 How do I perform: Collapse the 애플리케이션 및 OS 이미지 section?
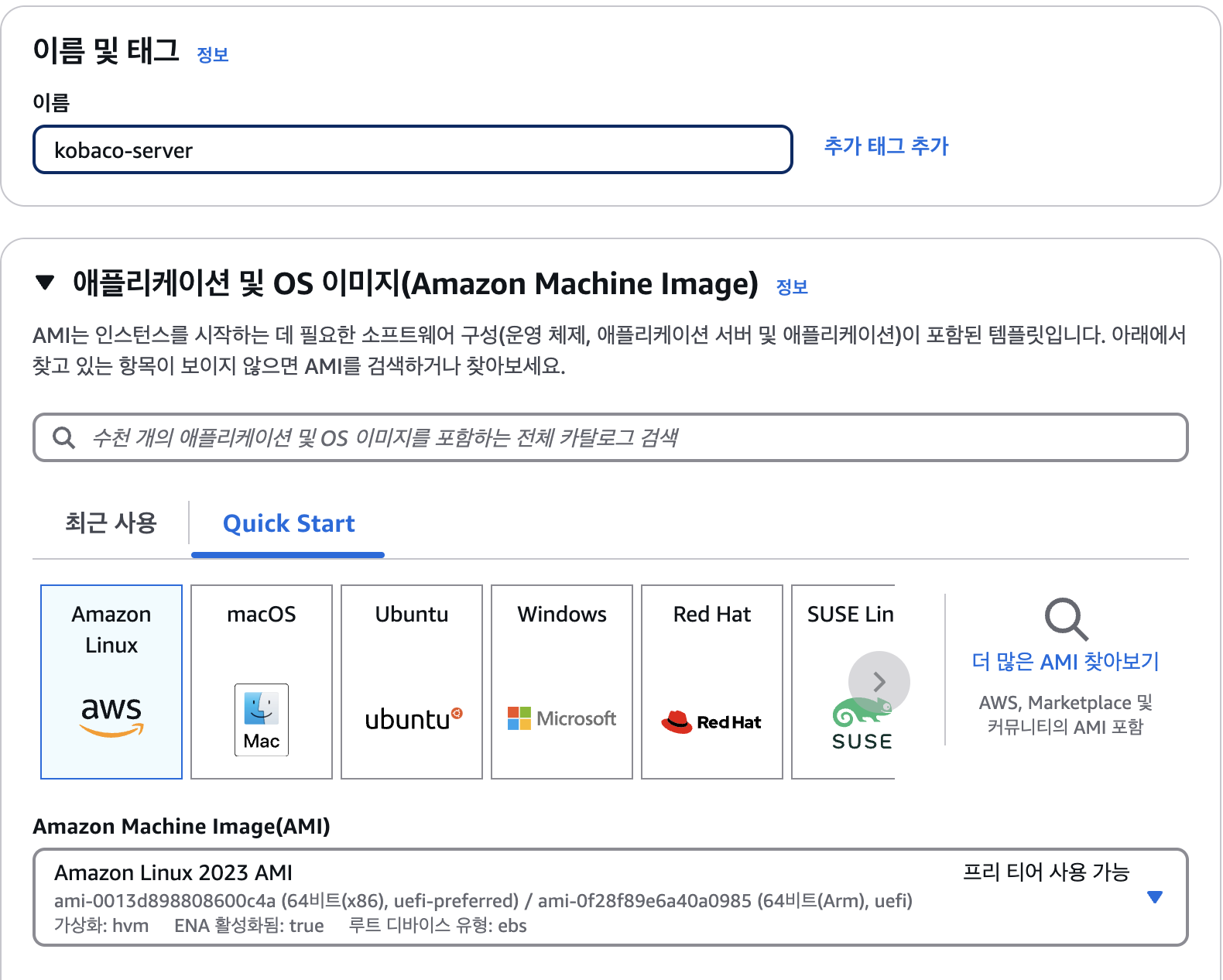pyautogui.click(x=46, y=283)
